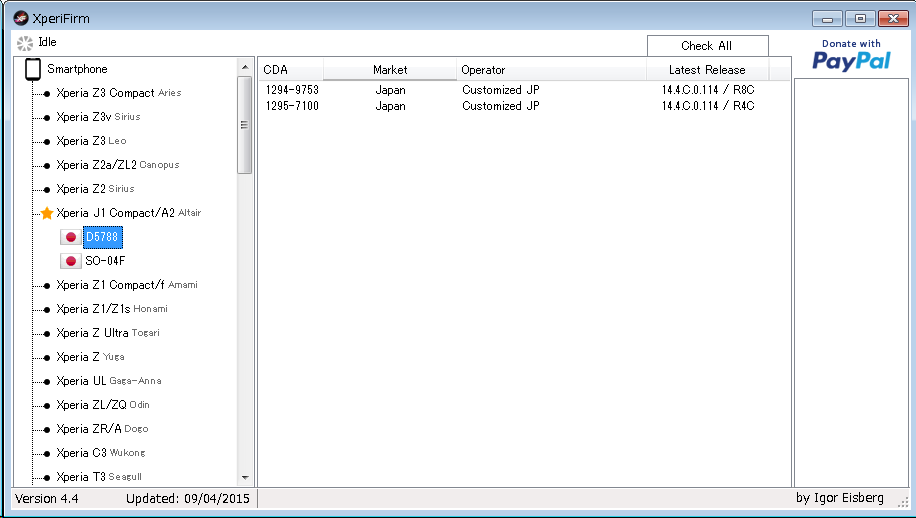Expand Xperia UL Gaga-Anna
This screenshot has height=518, width=916.
(109, 381)
